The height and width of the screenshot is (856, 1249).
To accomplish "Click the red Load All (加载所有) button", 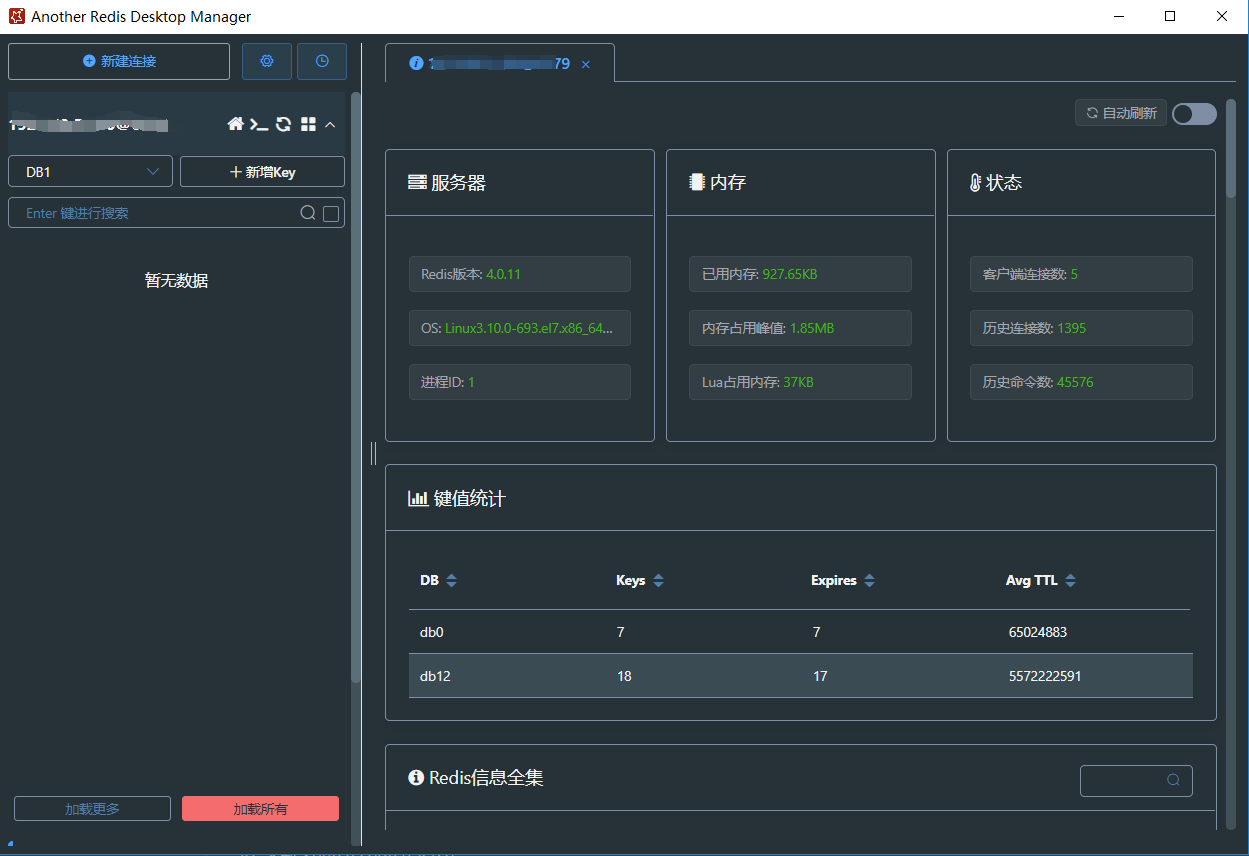I will point(260,809).
